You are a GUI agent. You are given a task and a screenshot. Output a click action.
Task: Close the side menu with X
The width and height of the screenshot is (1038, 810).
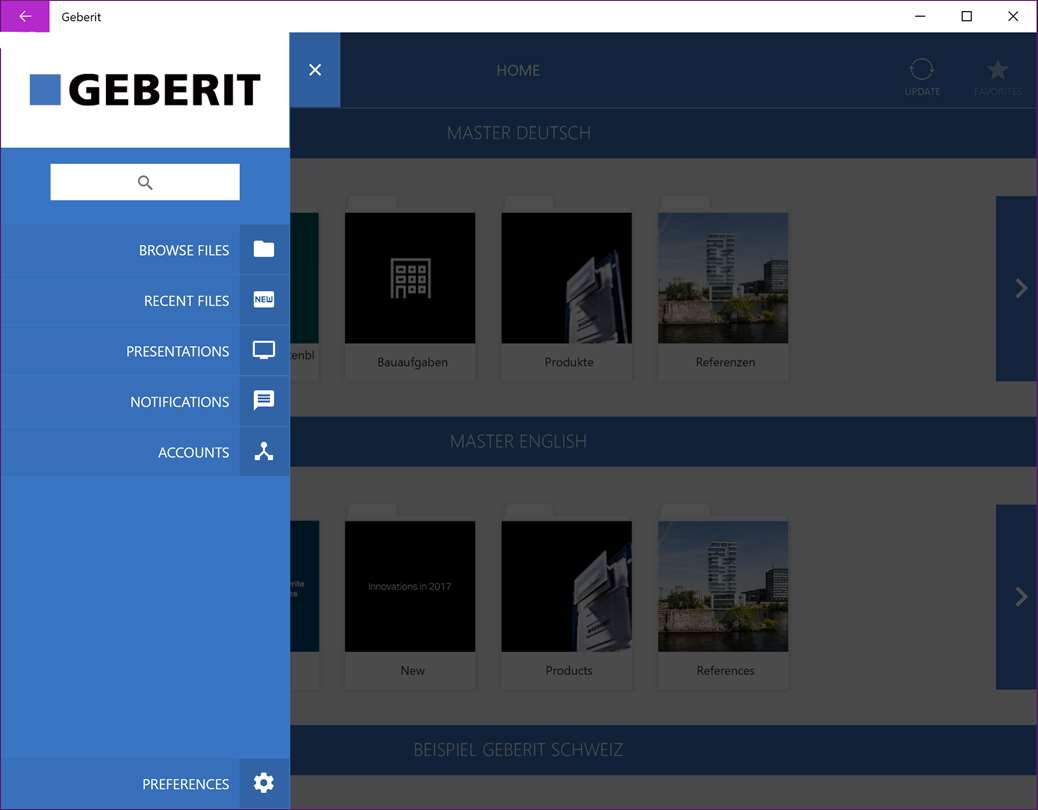pyautogui.click(x=315, y=70)
